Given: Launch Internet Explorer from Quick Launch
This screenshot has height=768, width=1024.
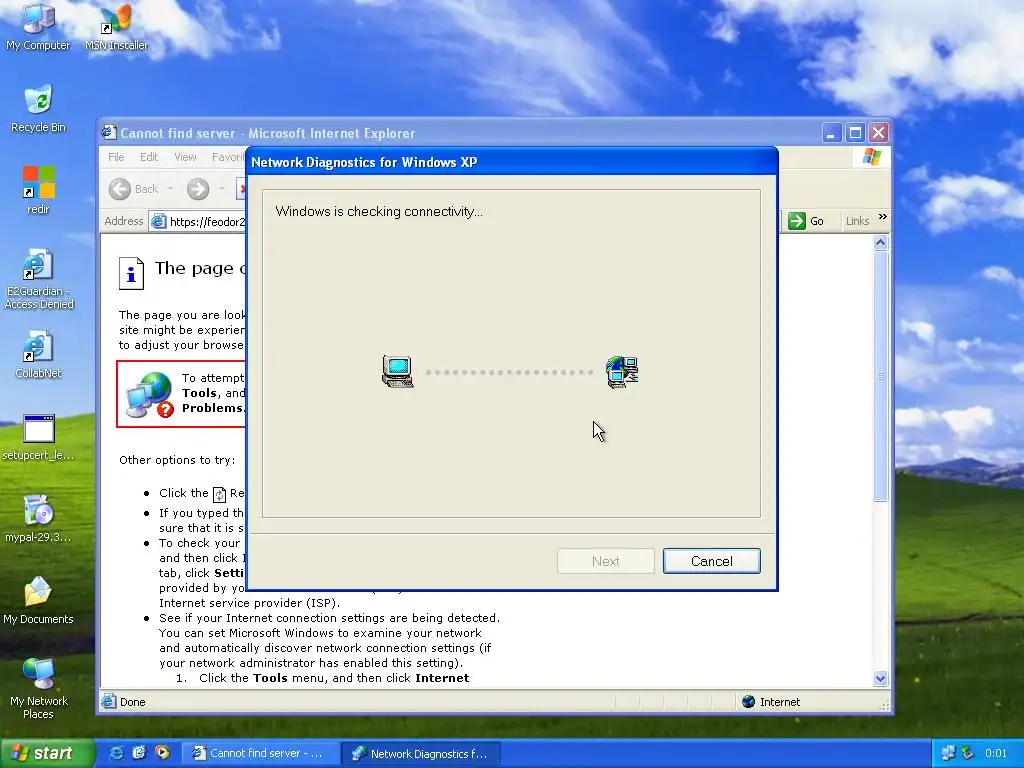Looking at the screenshot, I should 116,753.
